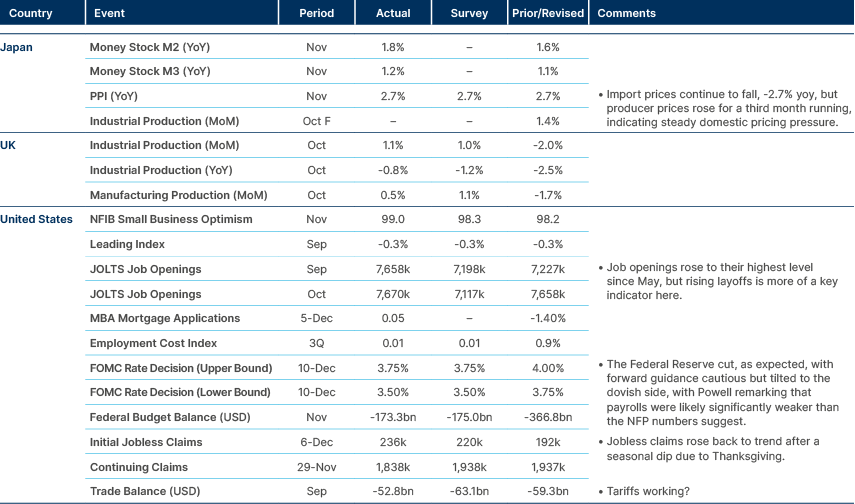Click the 3.50% actual value
The width and height of the screenshot is (855, 504).
coord(393,392)
